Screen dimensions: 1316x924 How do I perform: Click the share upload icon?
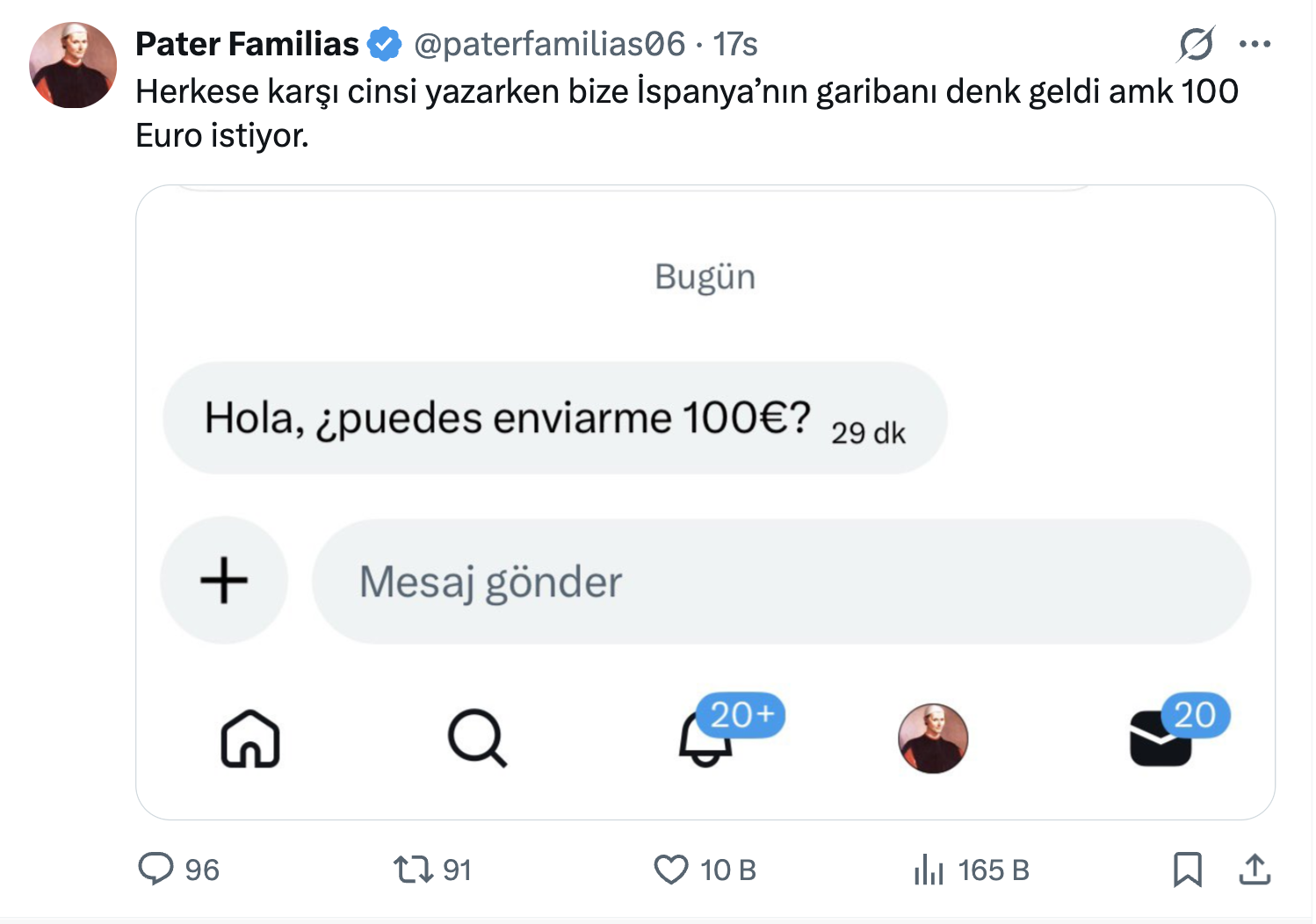(x=1255, y=869)
